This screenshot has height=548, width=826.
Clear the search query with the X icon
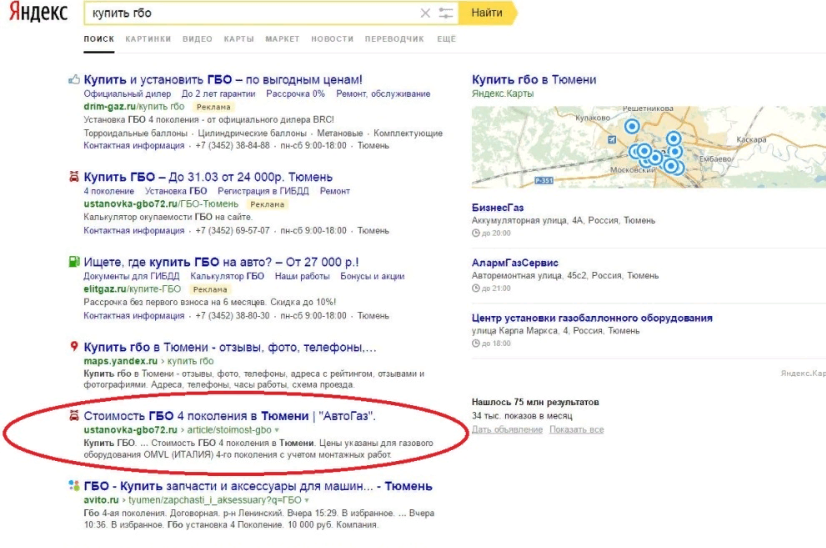point(425,13)
